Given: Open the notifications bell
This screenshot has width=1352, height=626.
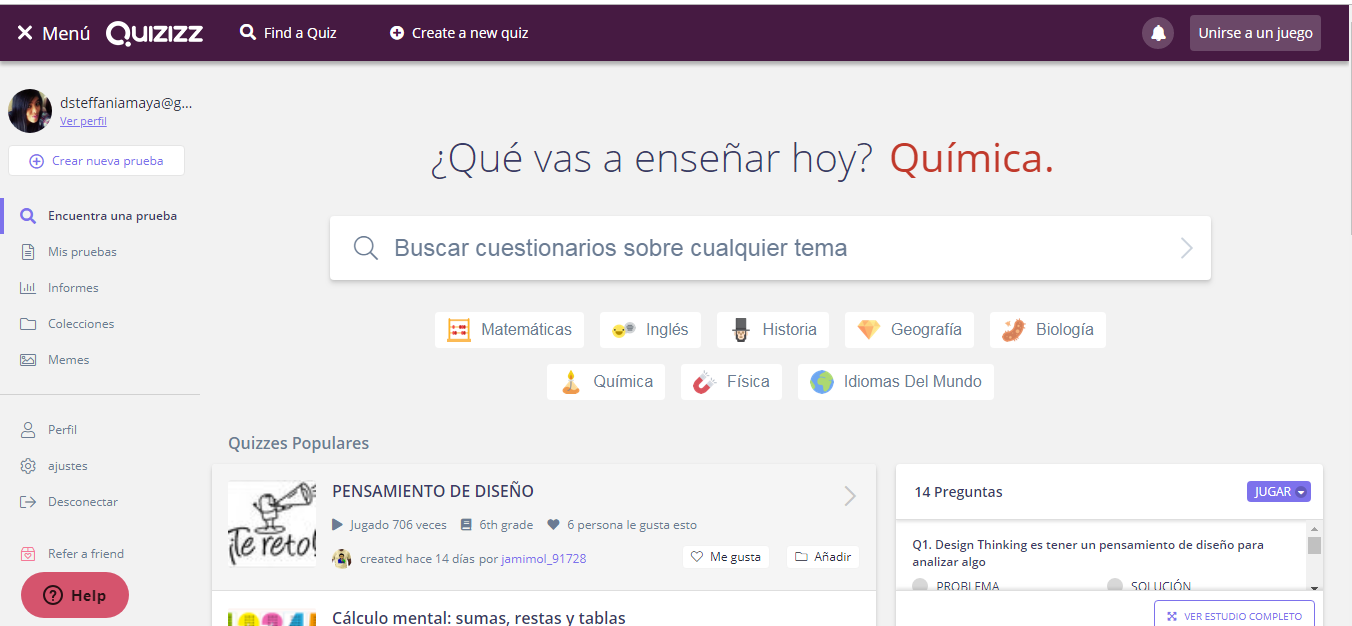Looking at the screenshot, I should click(x=1157, y=32).
